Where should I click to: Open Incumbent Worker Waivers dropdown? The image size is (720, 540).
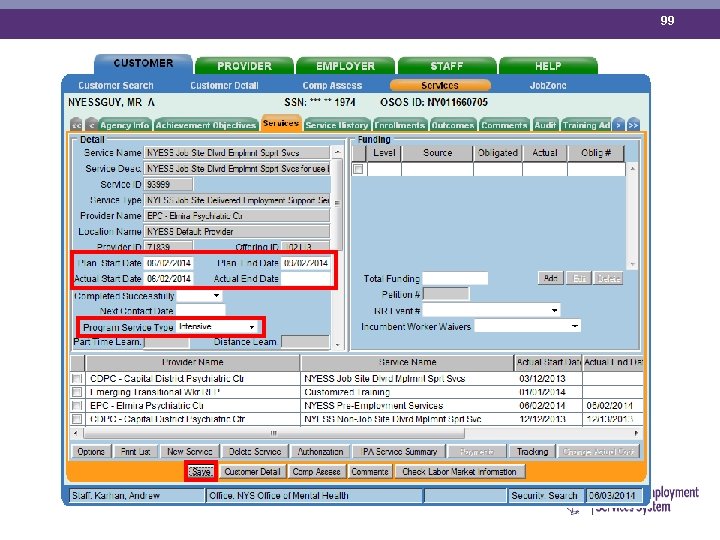click(x=574, y=326)
